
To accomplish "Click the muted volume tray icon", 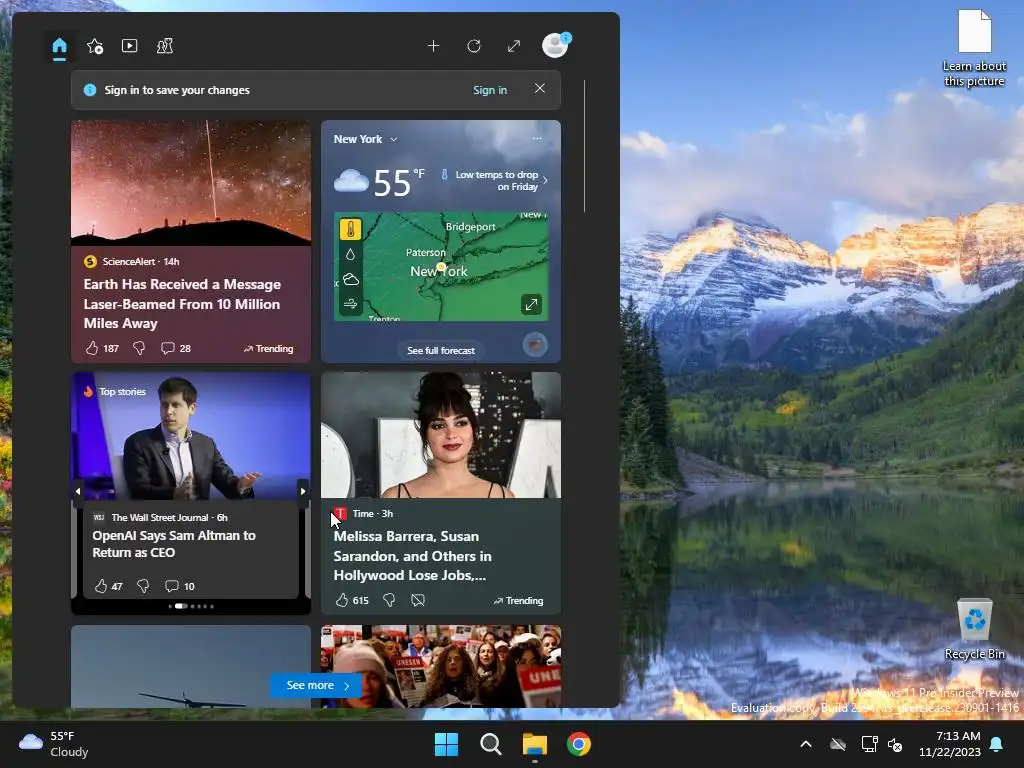I will 895,744.
